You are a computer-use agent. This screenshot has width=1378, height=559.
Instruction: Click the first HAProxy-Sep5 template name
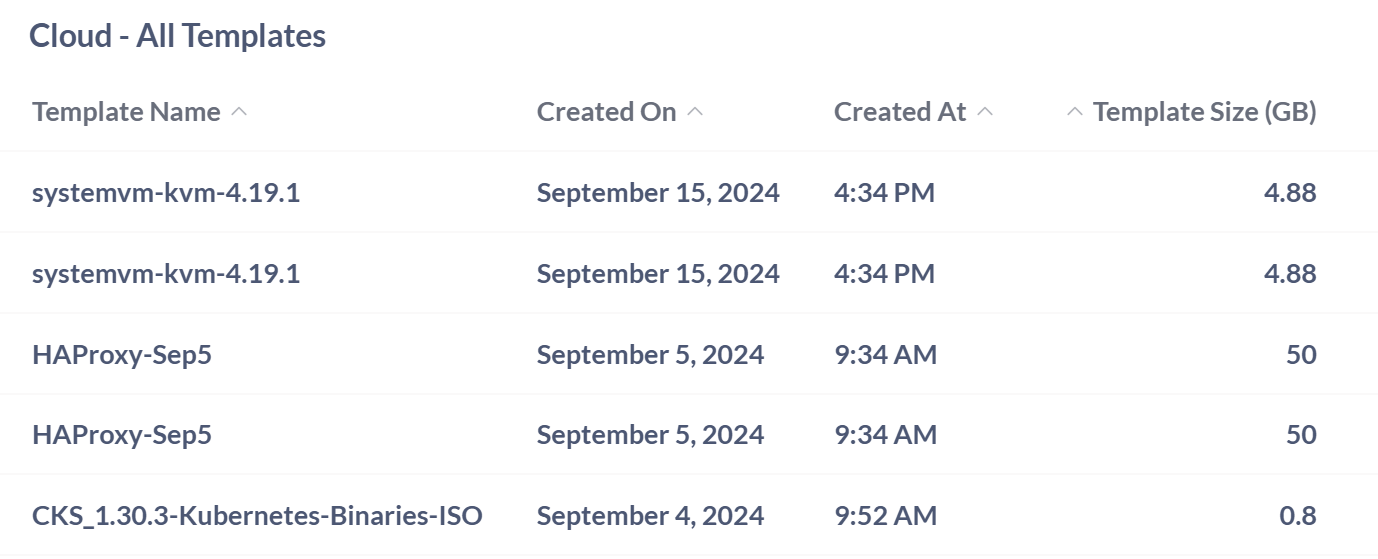(122, 355)
